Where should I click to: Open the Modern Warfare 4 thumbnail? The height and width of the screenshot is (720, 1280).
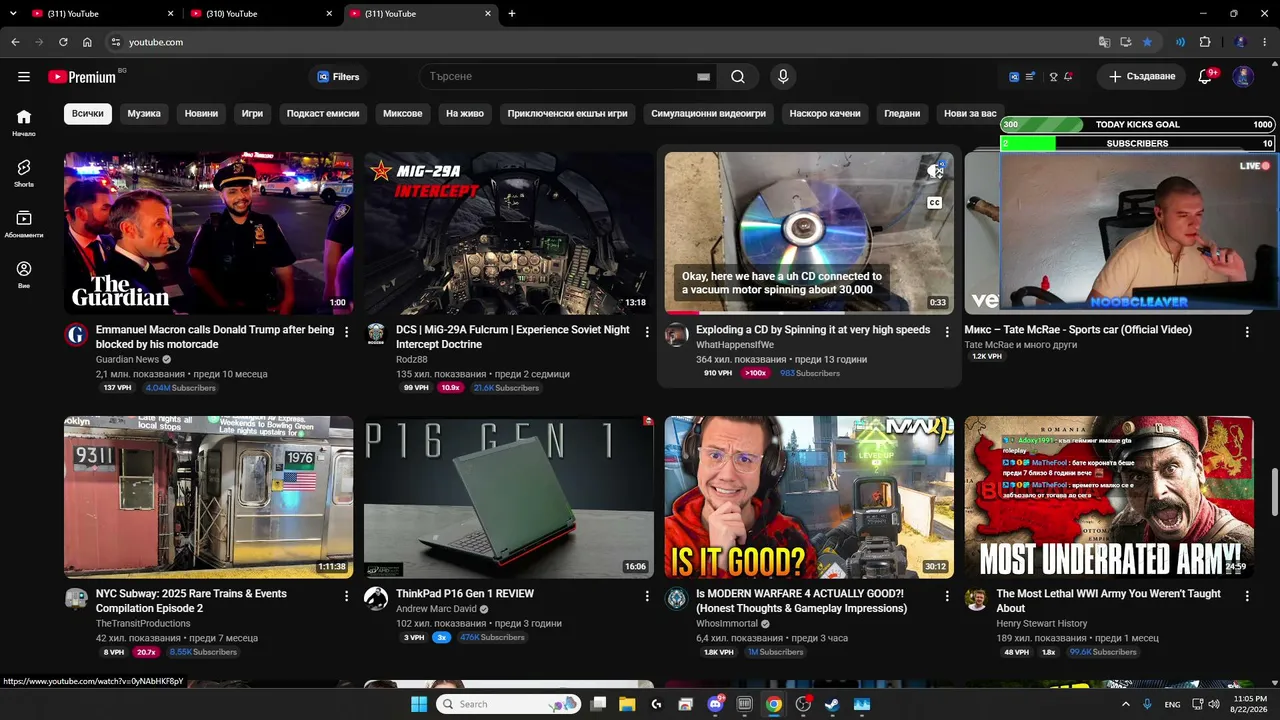pyautogui.click(x=809, y=497)
